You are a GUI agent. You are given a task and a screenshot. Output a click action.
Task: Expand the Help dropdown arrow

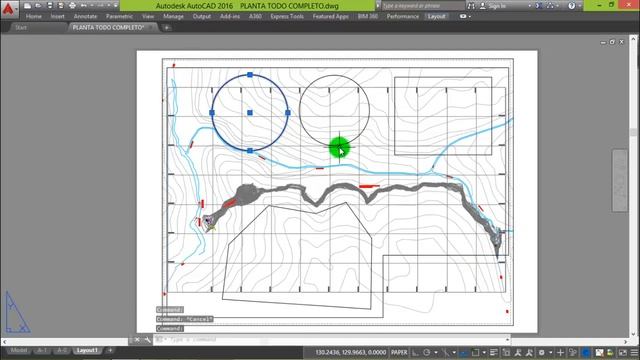[x=580, y=6]
